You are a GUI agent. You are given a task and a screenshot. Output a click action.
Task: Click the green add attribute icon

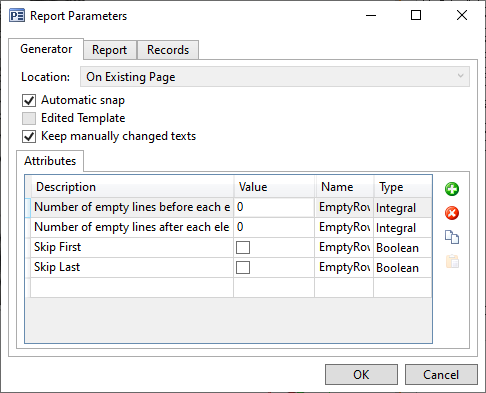452,189
